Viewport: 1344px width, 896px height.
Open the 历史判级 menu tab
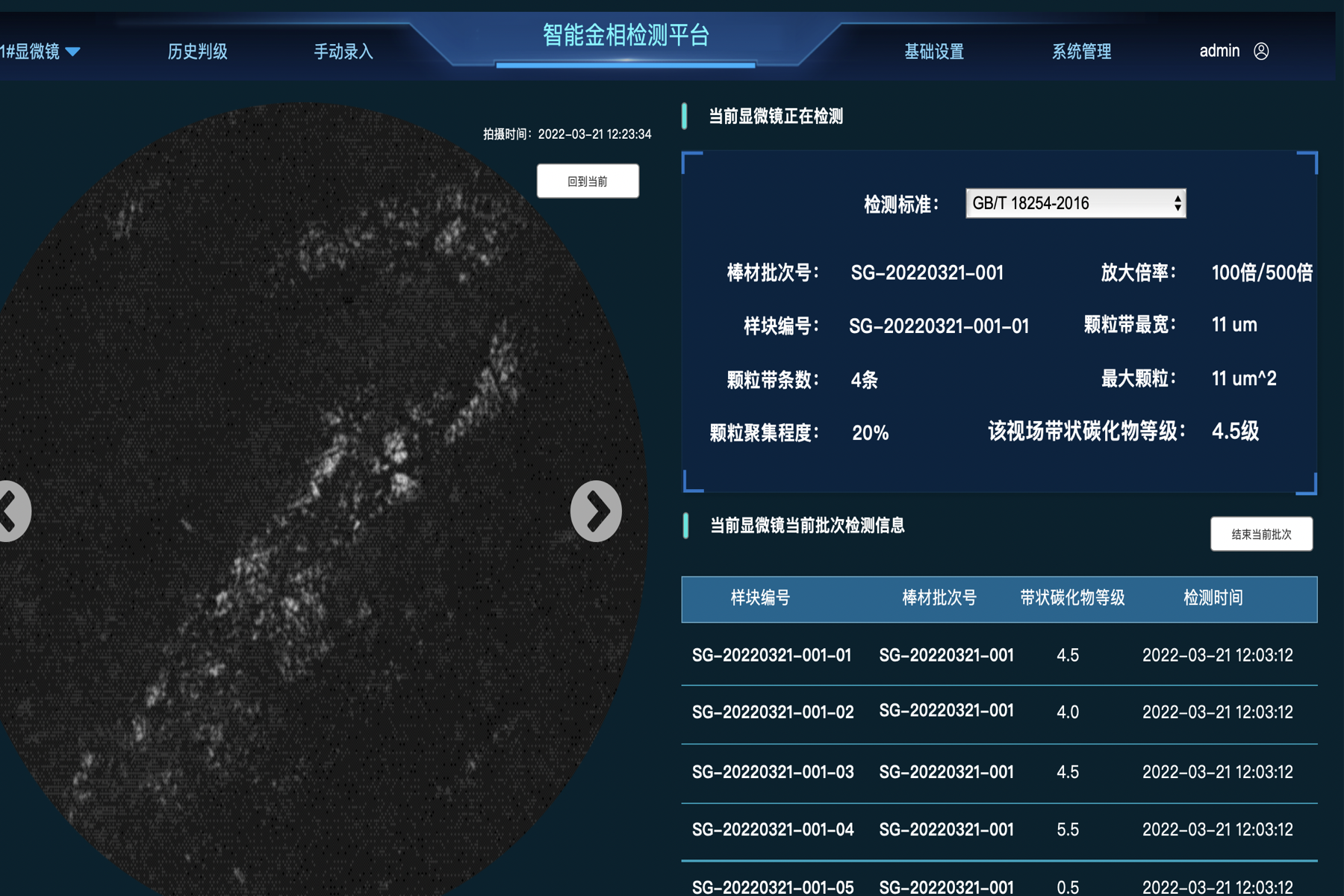pyautogui.click(x=197, y=52)
